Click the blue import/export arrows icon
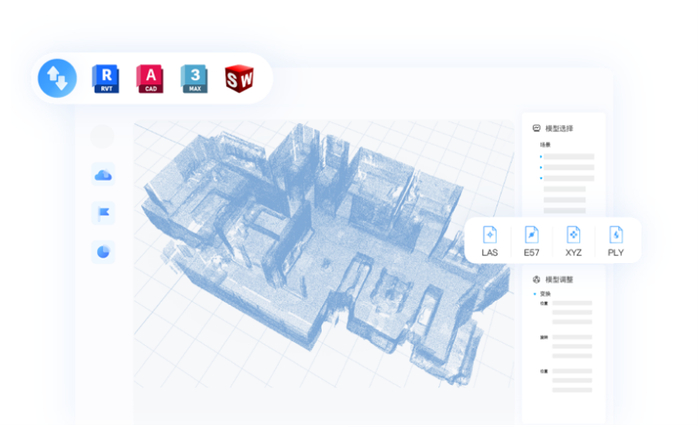The image size is (700, 427). (57, 78)
